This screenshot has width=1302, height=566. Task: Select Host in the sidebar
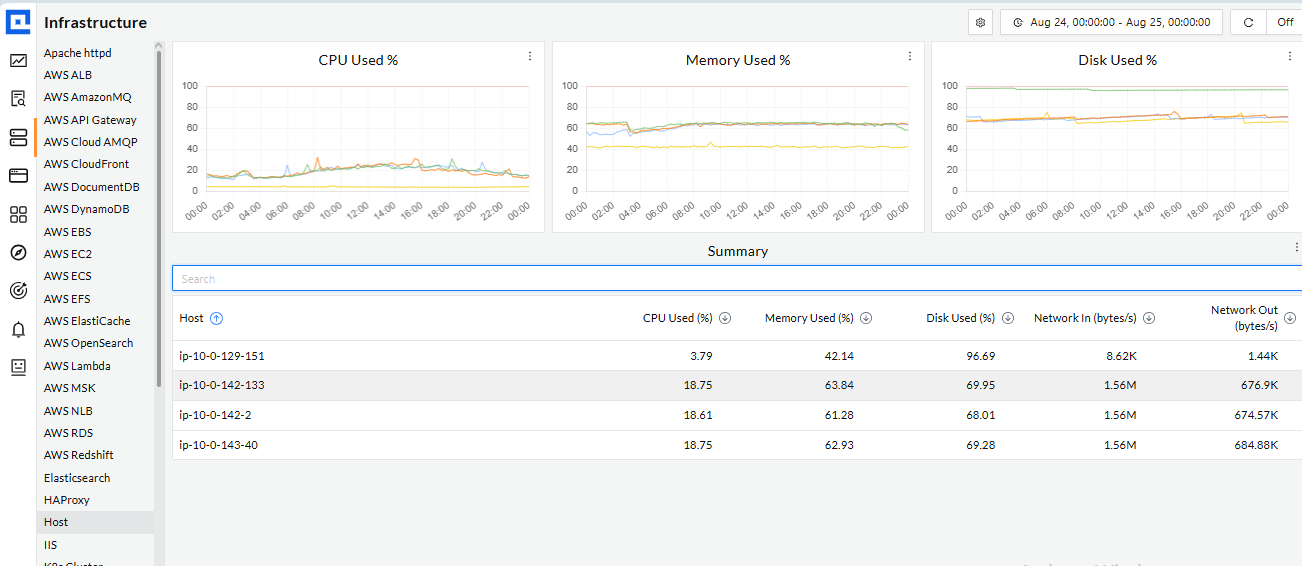(95, 522)
